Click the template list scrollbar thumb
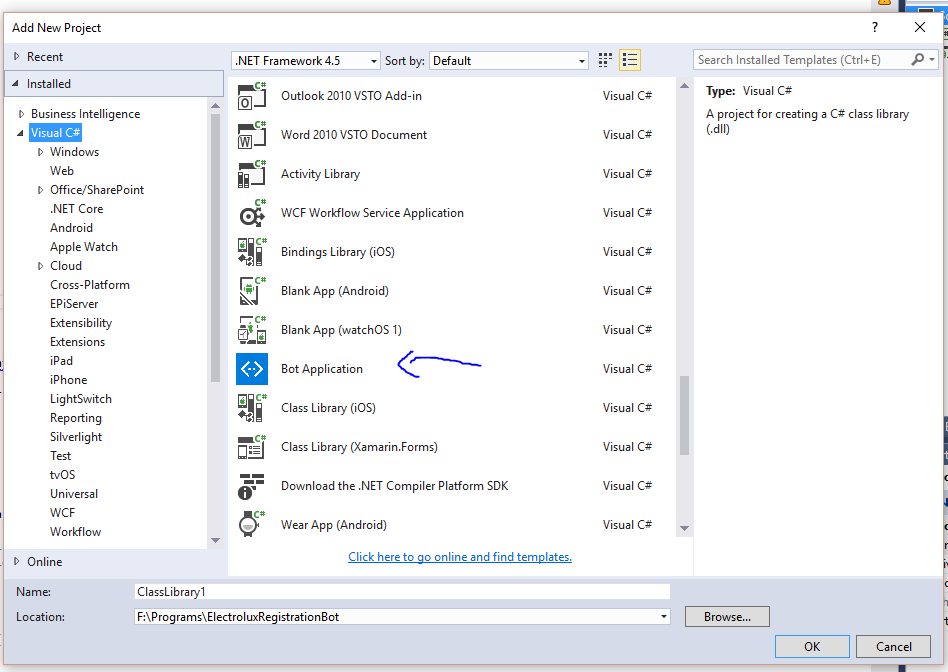The height and width of the screenshot is (672, 948). click(x=684, y=415)
